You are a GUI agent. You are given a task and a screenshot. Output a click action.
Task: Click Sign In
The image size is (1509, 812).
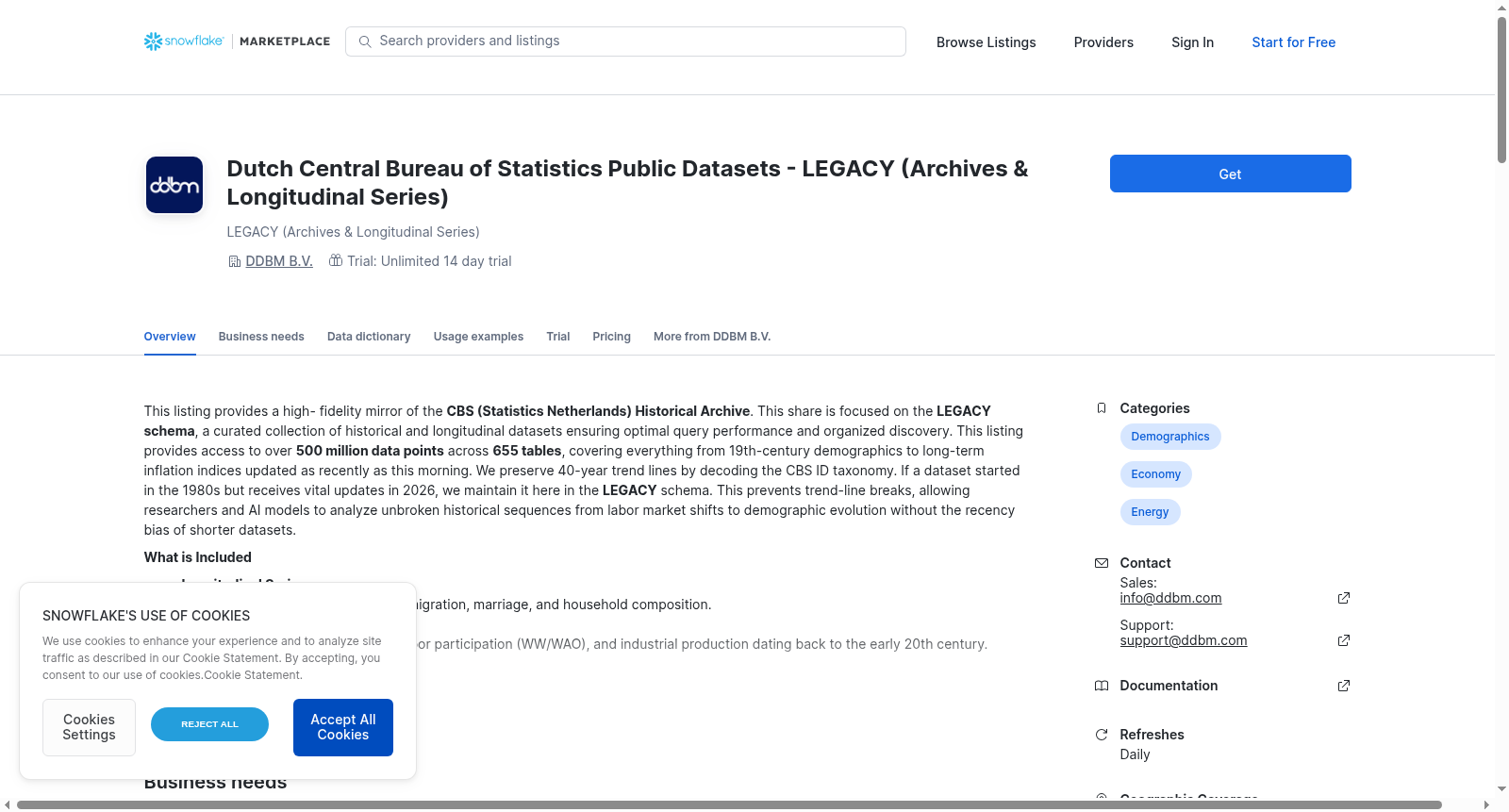[x=1192, y=42]
